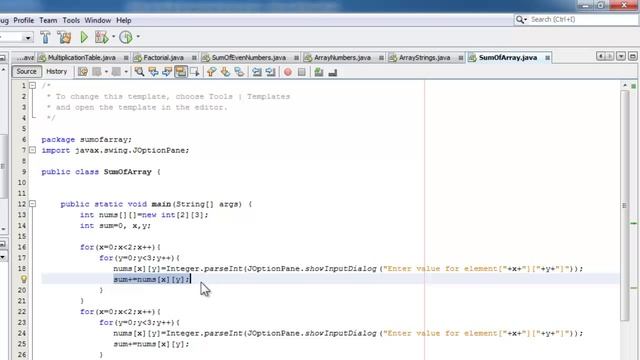Open the Team menu

(x=48, y=20)
